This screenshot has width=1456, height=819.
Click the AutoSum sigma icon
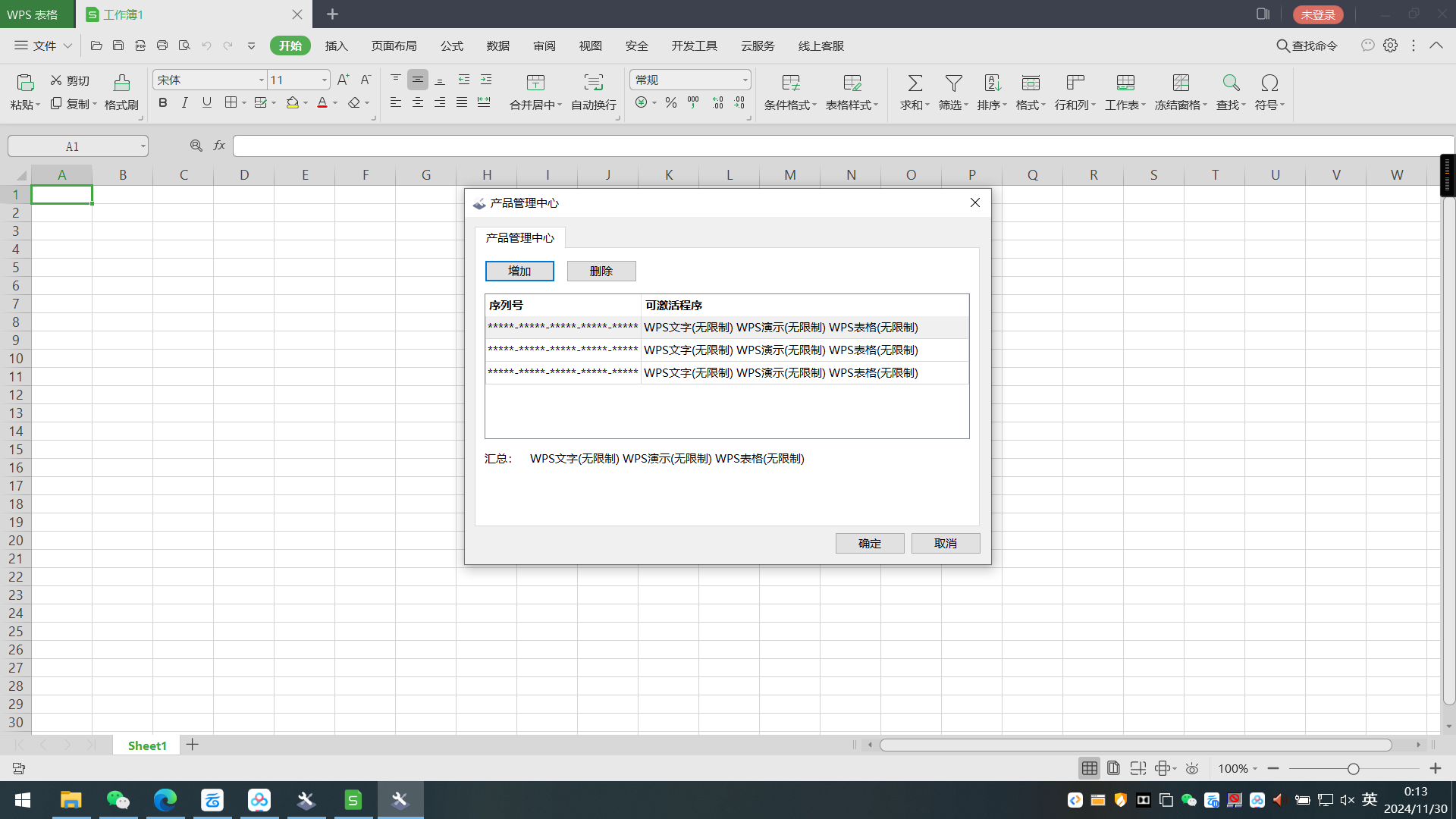[x=915, y=83]
